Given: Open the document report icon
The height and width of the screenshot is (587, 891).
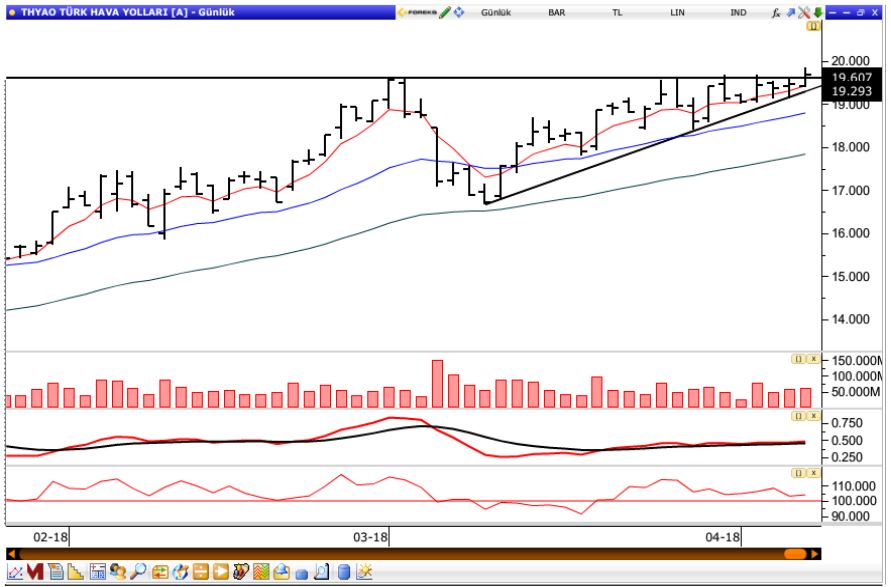Looking at the screenshot, I should 56,572.
